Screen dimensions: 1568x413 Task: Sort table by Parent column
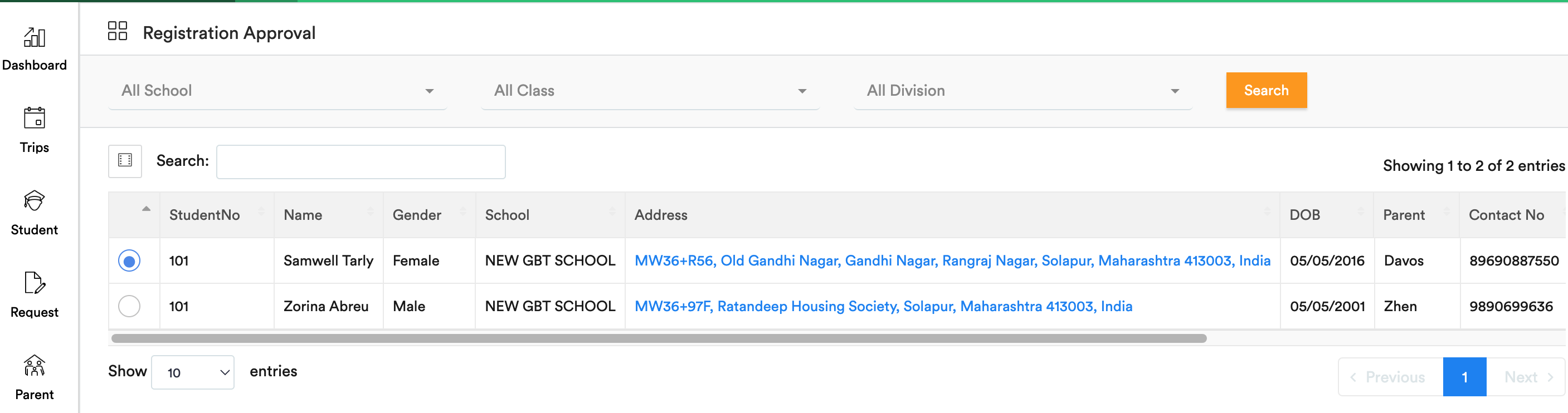1416,215
